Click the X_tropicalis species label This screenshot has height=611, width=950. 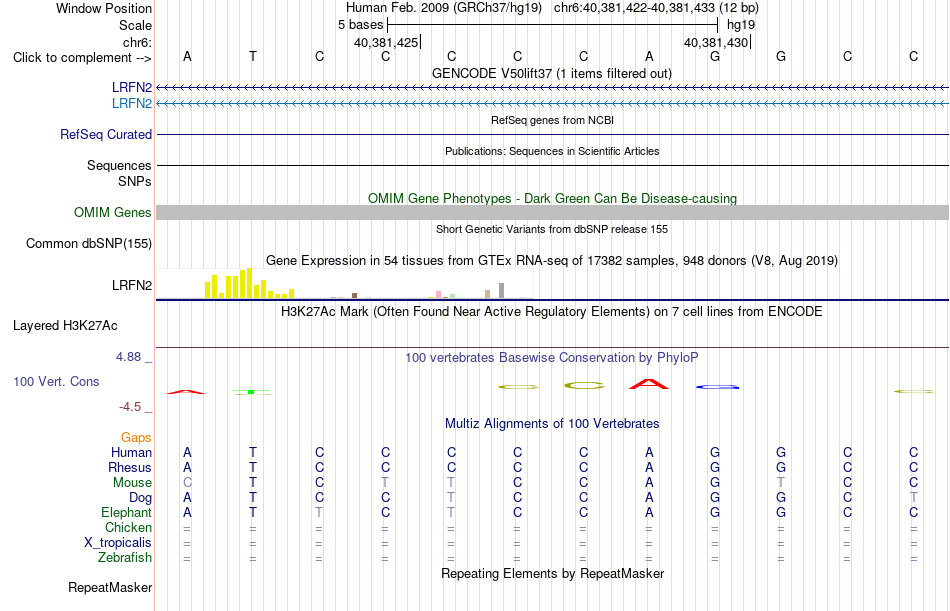[118, 543]
